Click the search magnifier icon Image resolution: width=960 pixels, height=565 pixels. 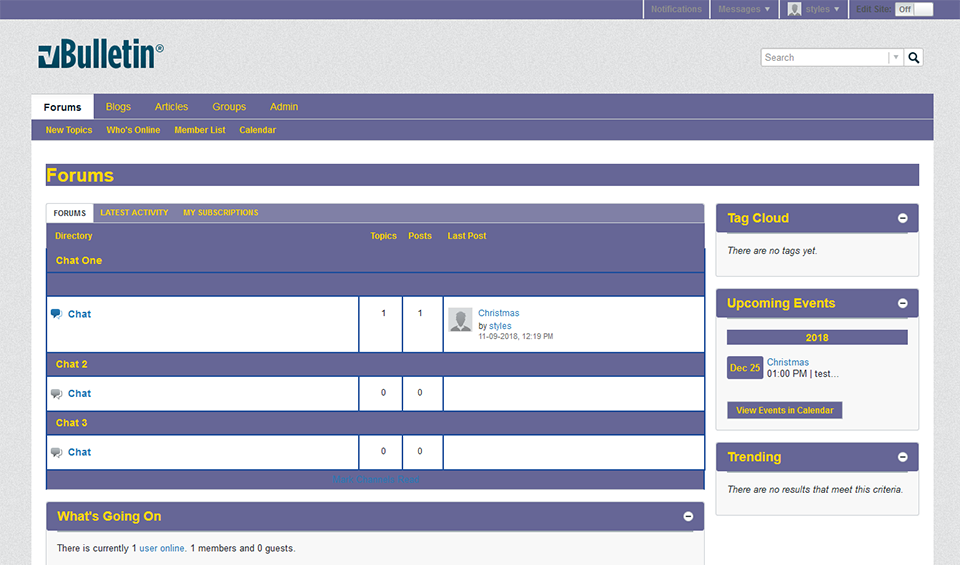point(913,58)
